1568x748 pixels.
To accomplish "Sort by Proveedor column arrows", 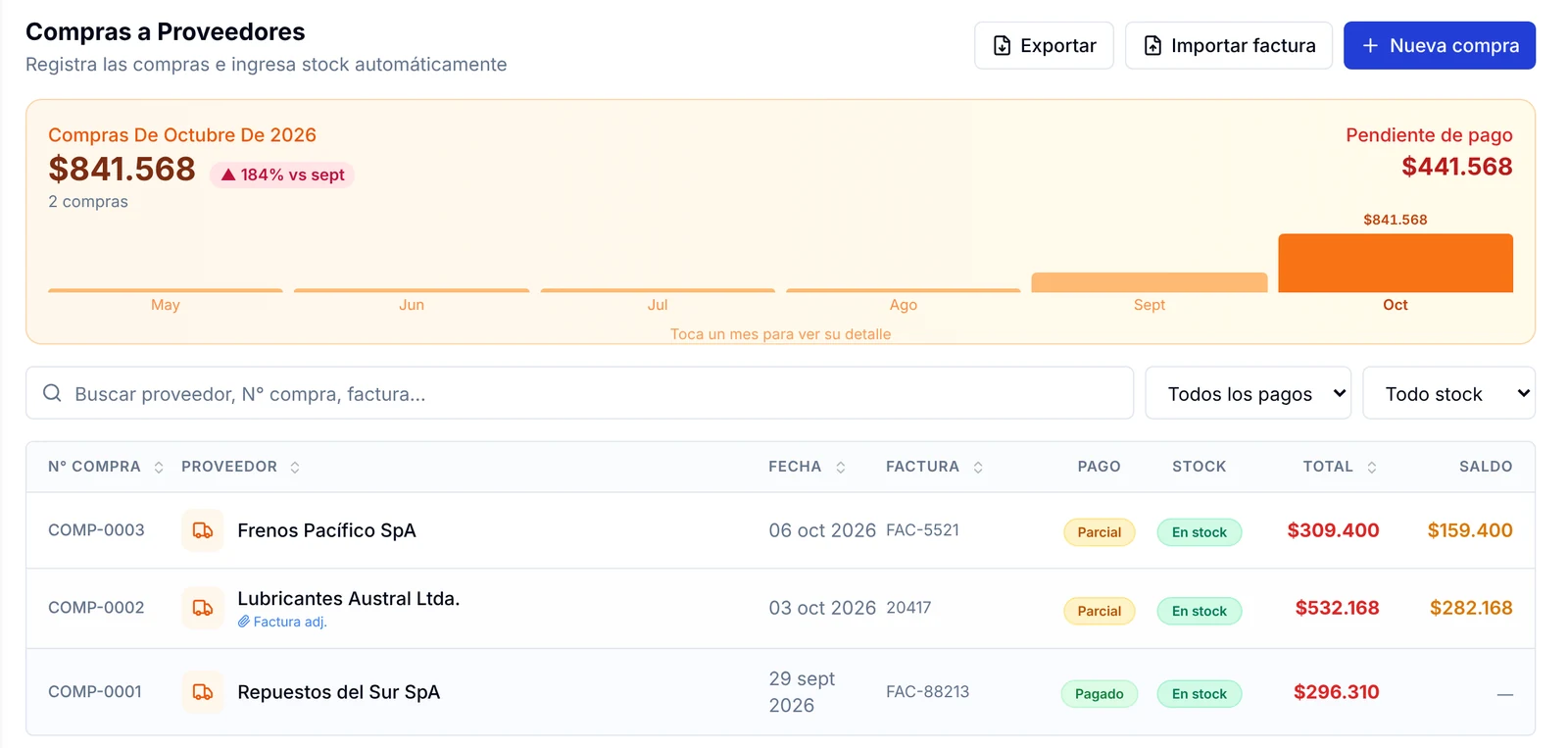I will tap(295, 468).
